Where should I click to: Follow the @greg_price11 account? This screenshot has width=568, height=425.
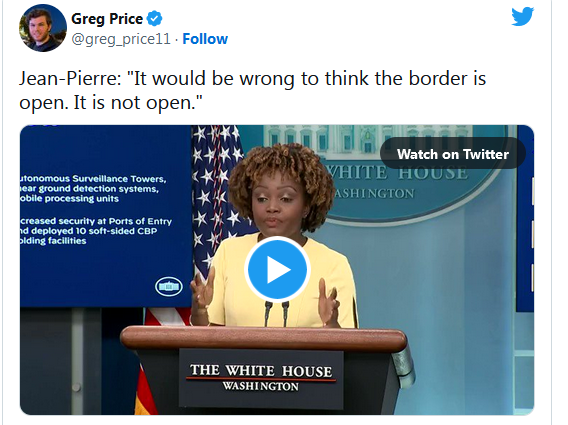click(x=205, y=39)
